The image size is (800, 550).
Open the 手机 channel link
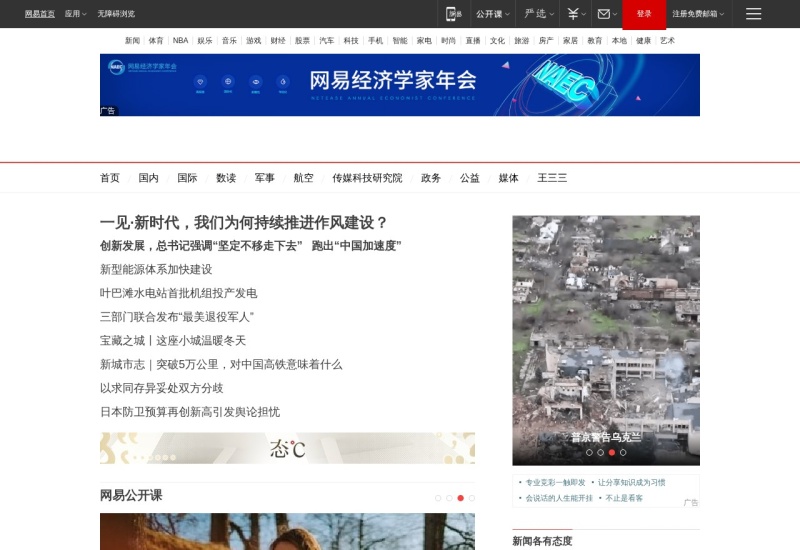[376, 40]
